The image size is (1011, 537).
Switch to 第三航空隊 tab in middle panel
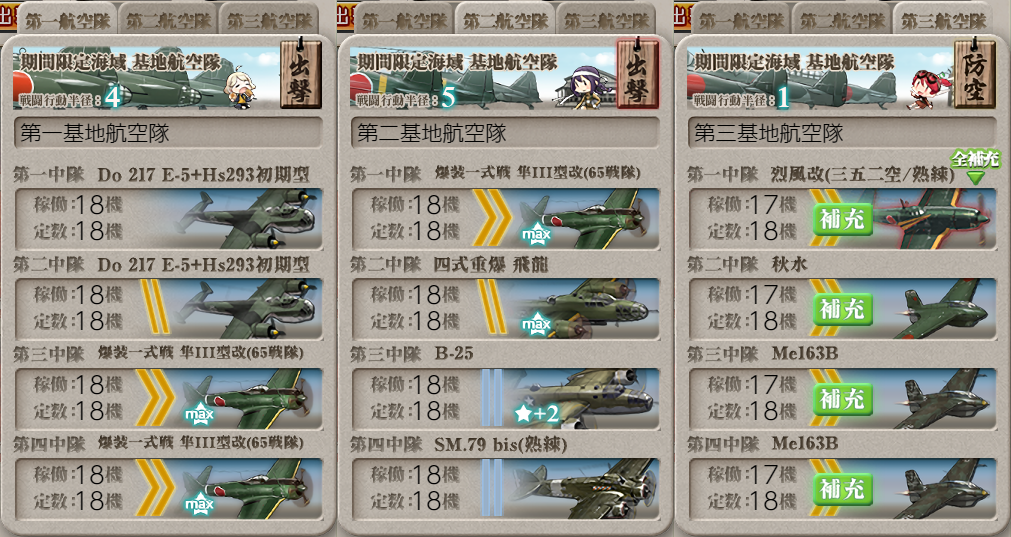point(605,19)
